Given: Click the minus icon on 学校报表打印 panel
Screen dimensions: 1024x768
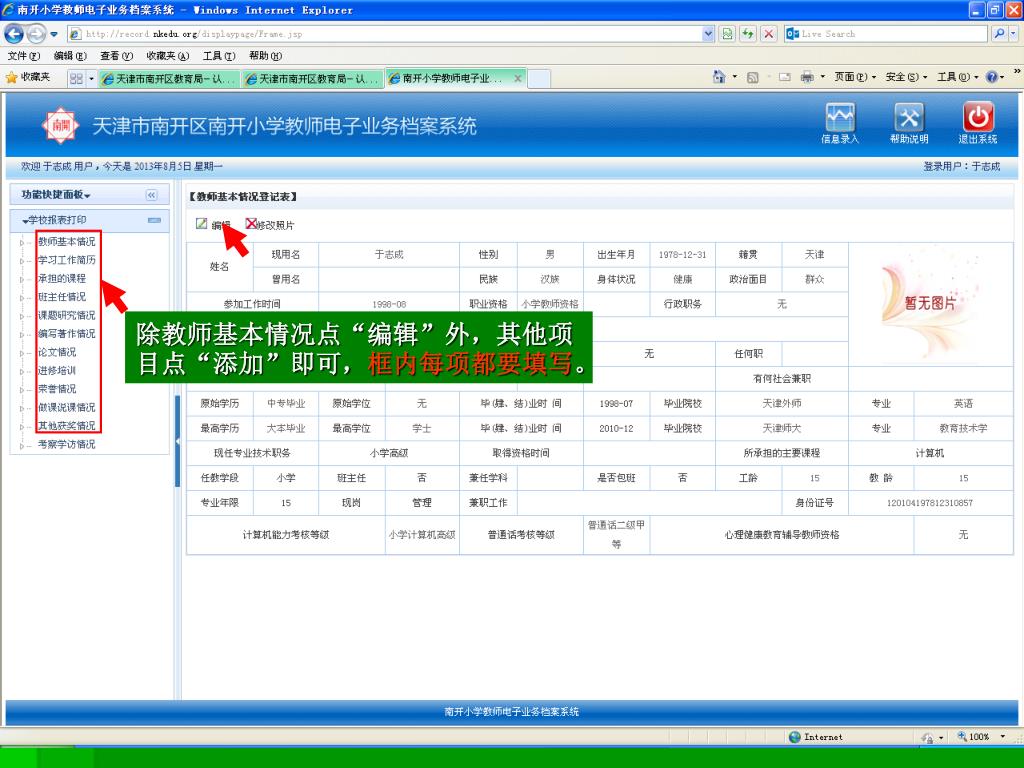Looking at the screenshot, I should [x=154, y=220].
